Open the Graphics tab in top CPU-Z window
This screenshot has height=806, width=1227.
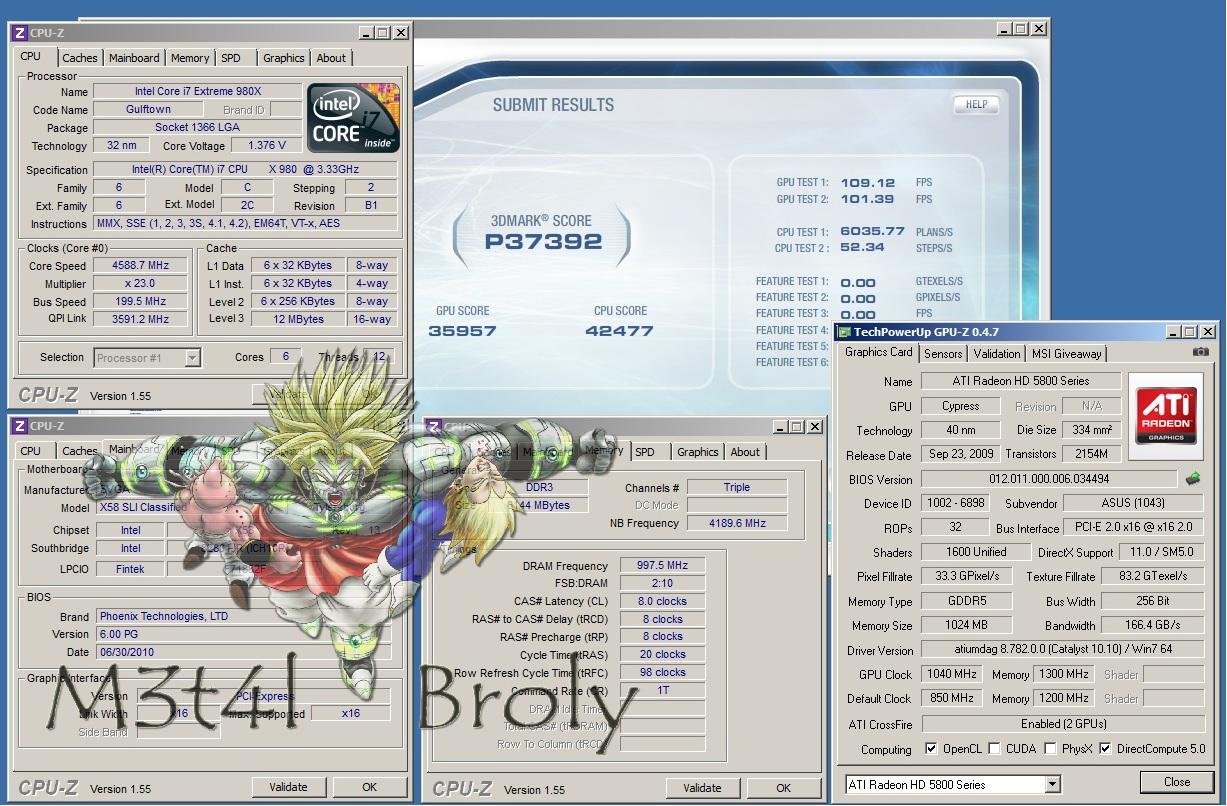coord(284,58)
